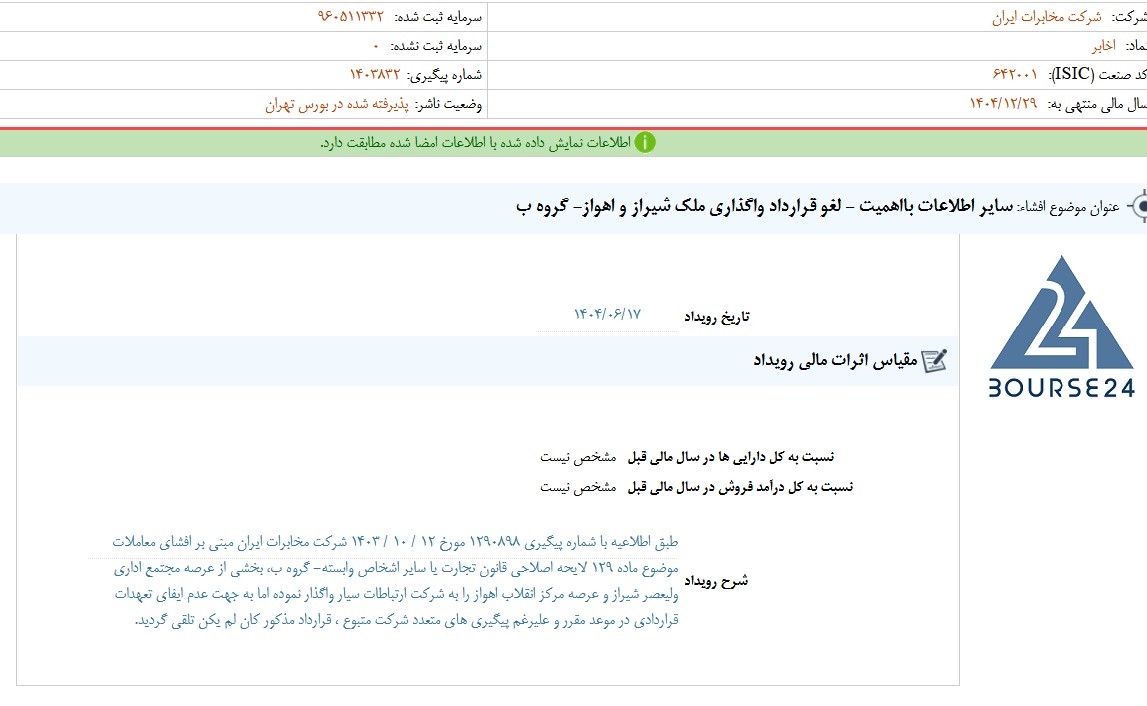
Task: Select the ISIC industry code ۶۴۲۰۰۱
Action: [1015, 75]
